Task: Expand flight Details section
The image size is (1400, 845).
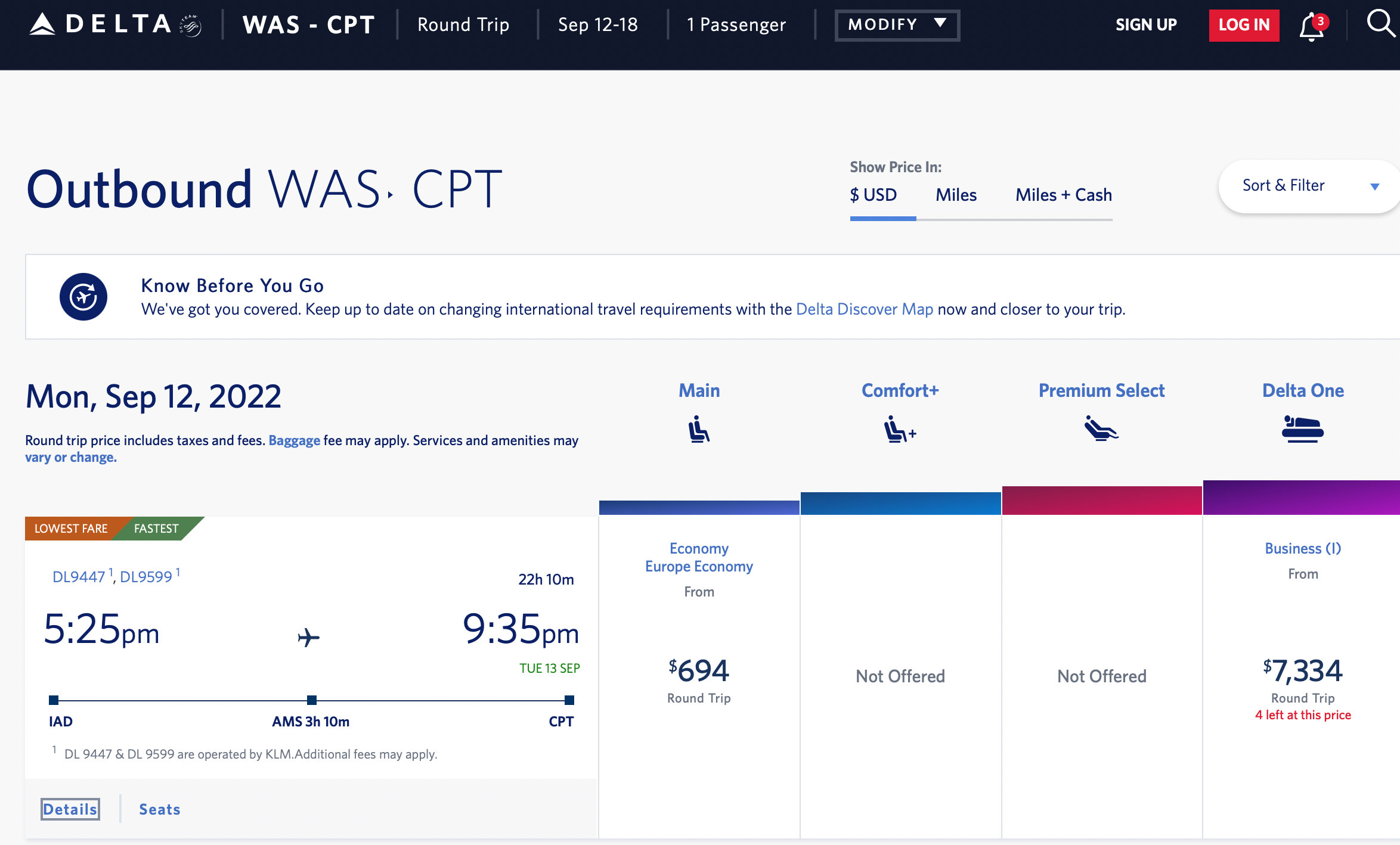Action: [x=70, y=809]
